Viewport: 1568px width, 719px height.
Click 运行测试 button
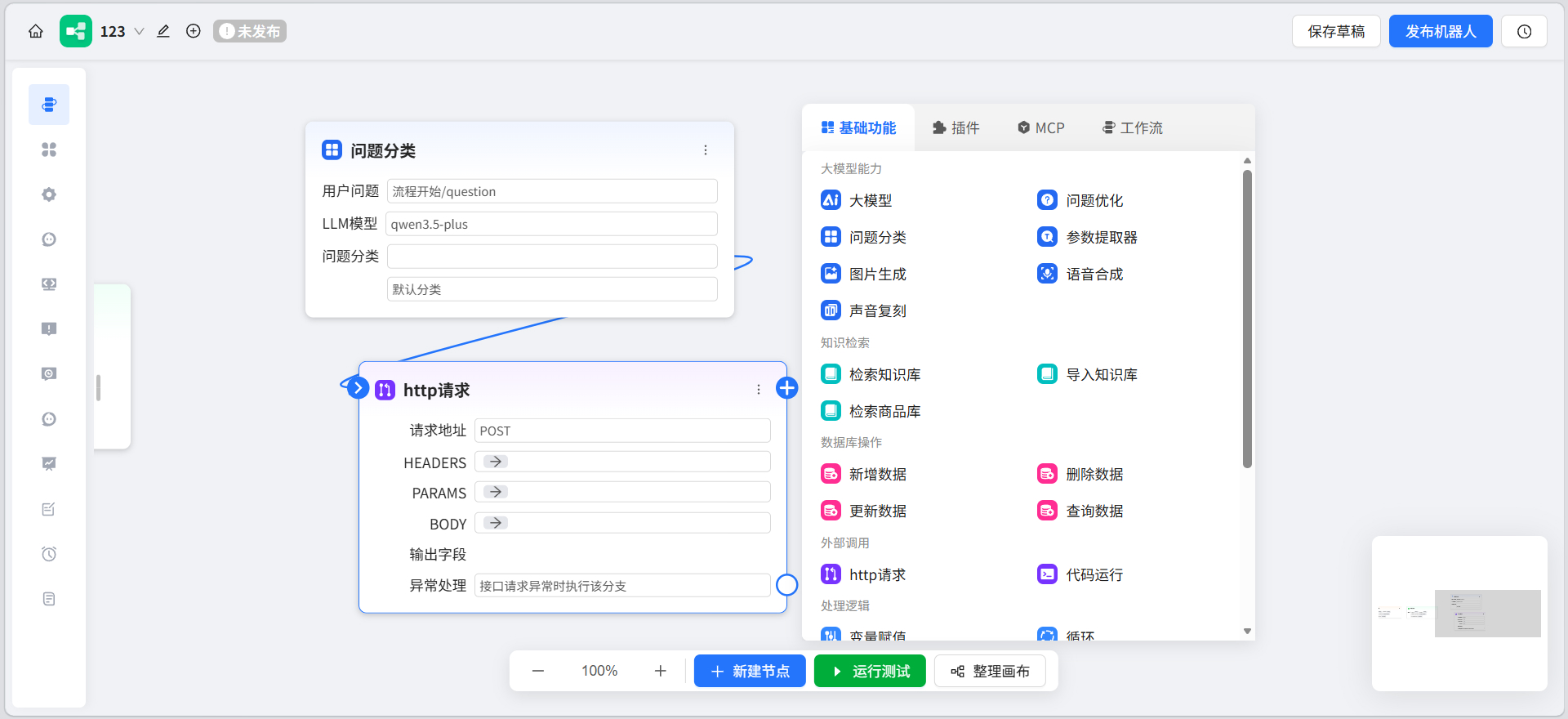coord(870,671)
